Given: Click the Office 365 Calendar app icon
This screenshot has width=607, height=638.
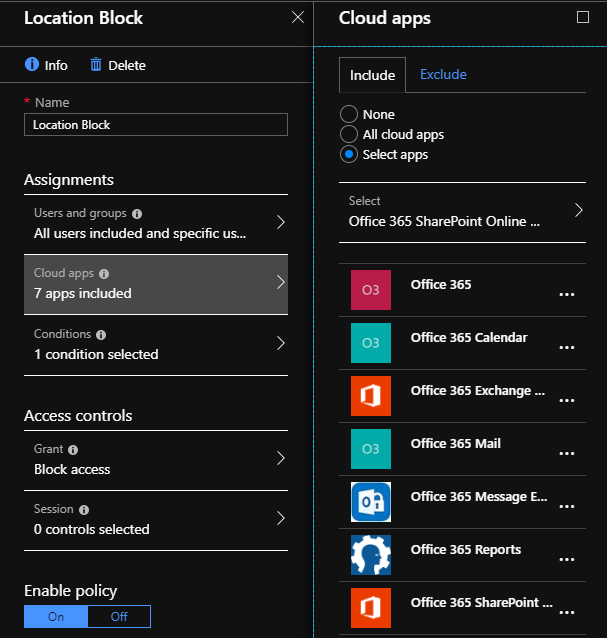Looking at the screenshot, I should [x=371, y=343].
